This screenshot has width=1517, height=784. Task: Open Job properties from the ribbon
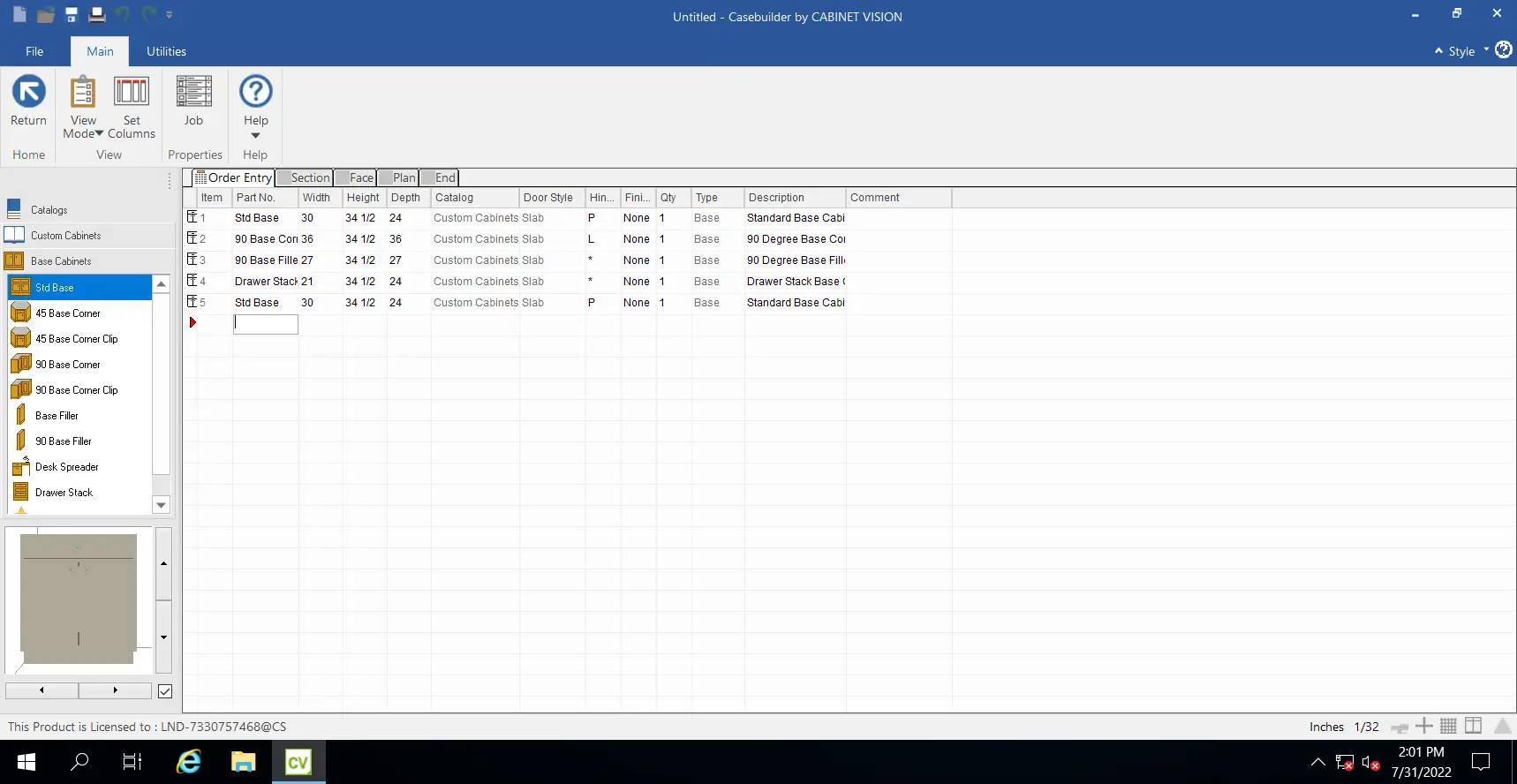(x=193, y=102)
